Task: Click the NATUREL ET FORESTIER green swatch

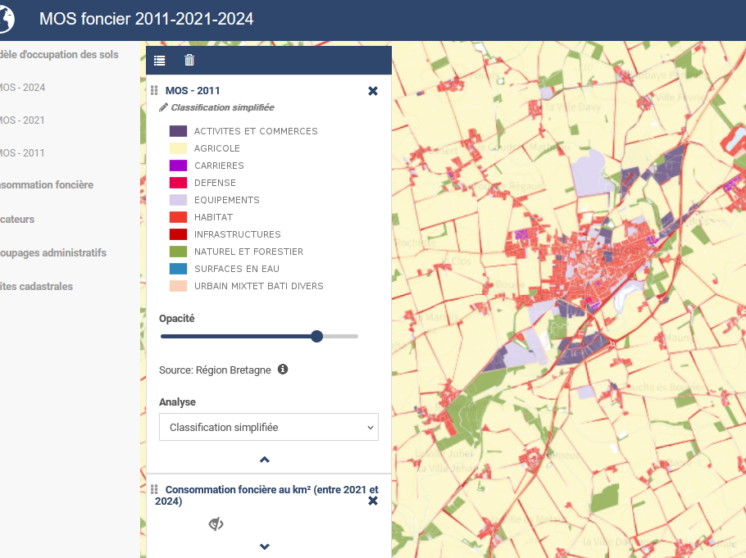Action: coord(178,252)
